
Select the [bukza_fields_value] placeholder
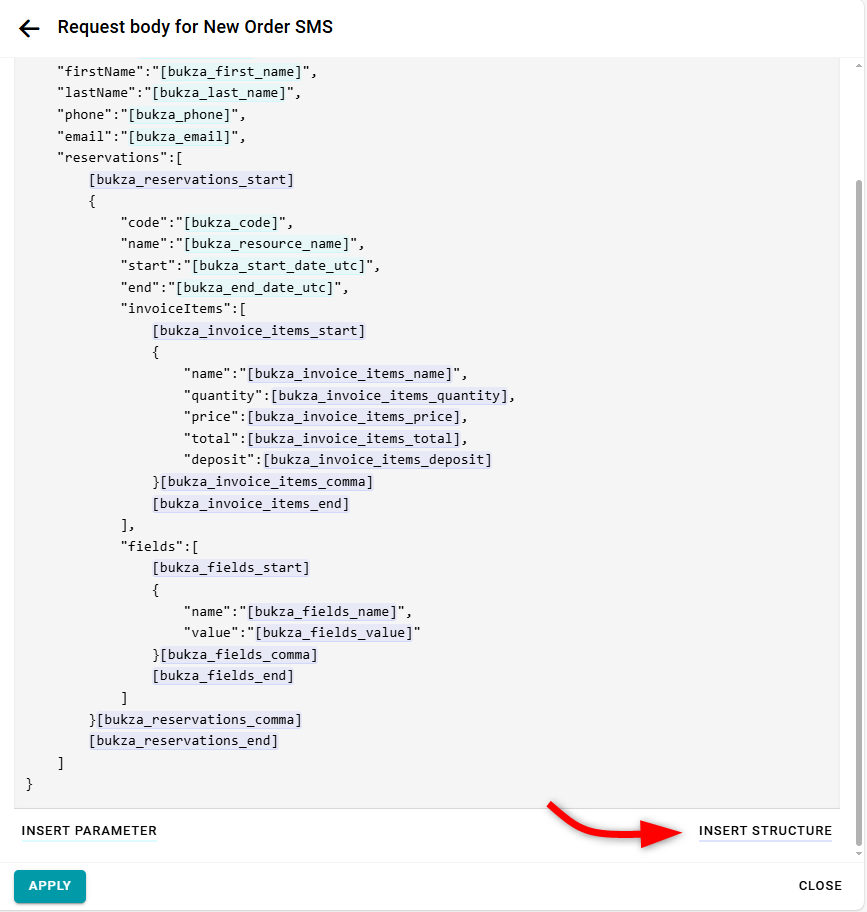(334, 633)
